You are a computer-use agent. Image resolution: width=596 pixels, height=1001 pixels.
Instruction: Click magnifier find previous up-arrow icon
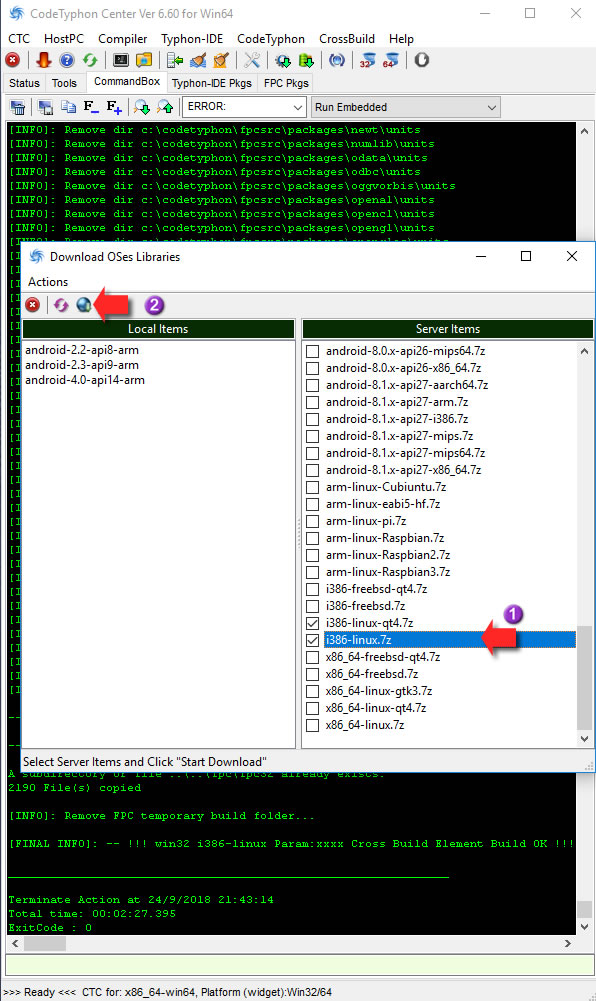[165, 107]
